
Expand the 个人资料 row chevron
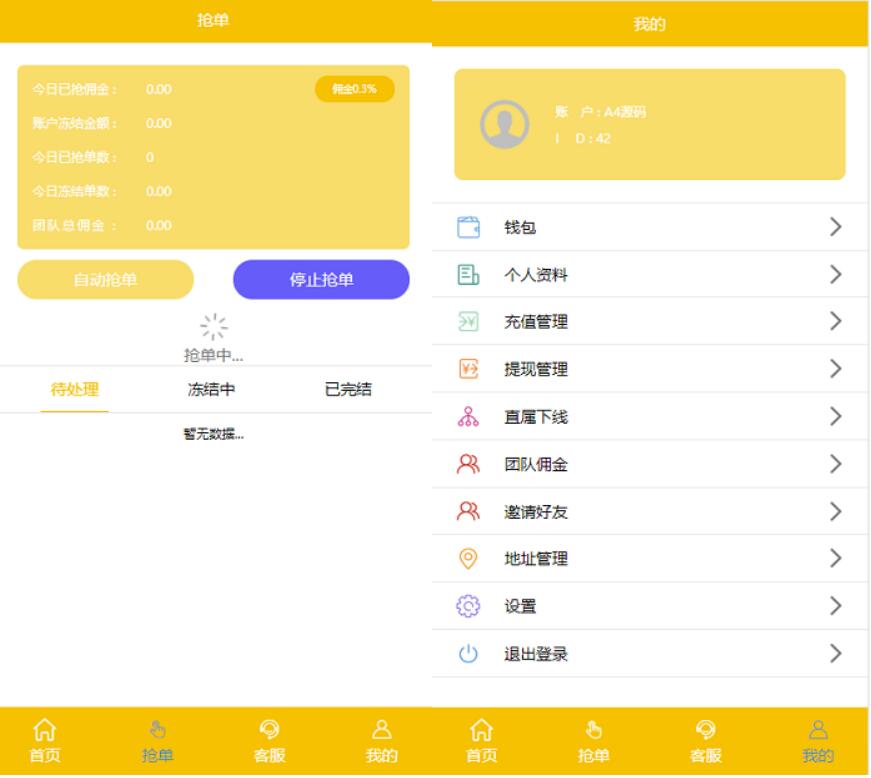pos(835,274)
